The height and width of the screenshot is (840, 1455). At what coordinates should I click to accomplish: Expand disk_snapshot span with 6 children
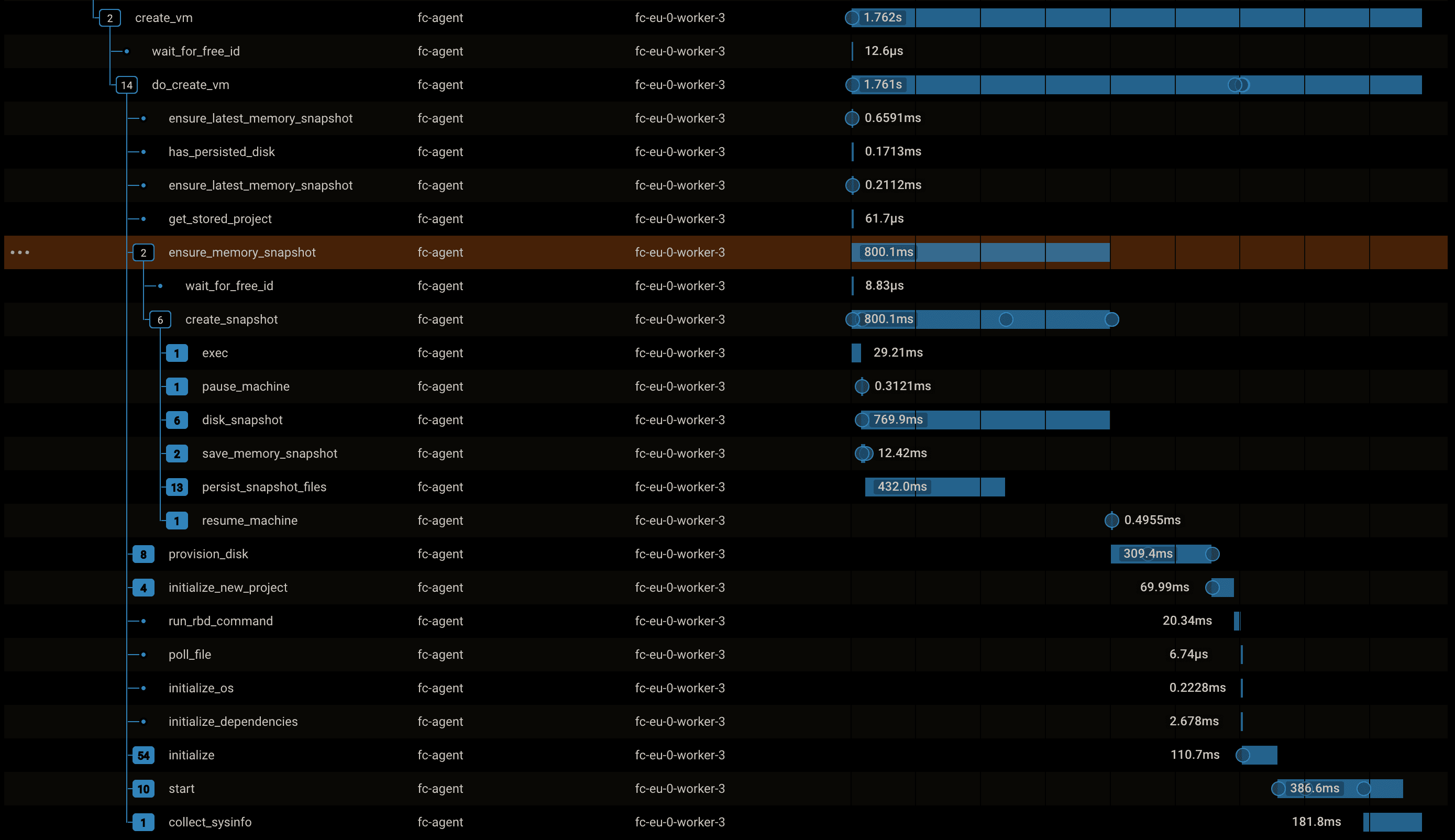177,420
